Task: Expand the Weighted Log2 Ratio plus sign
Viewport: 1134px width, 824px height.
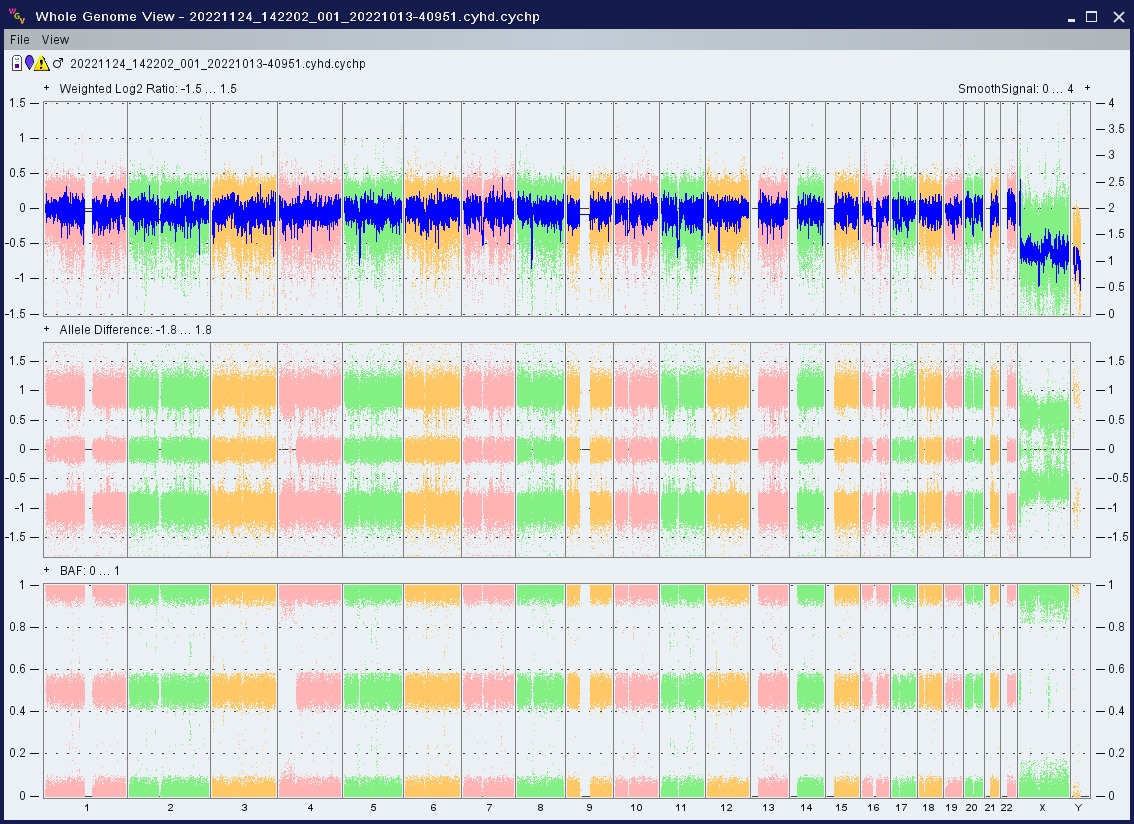Action: 47,88
